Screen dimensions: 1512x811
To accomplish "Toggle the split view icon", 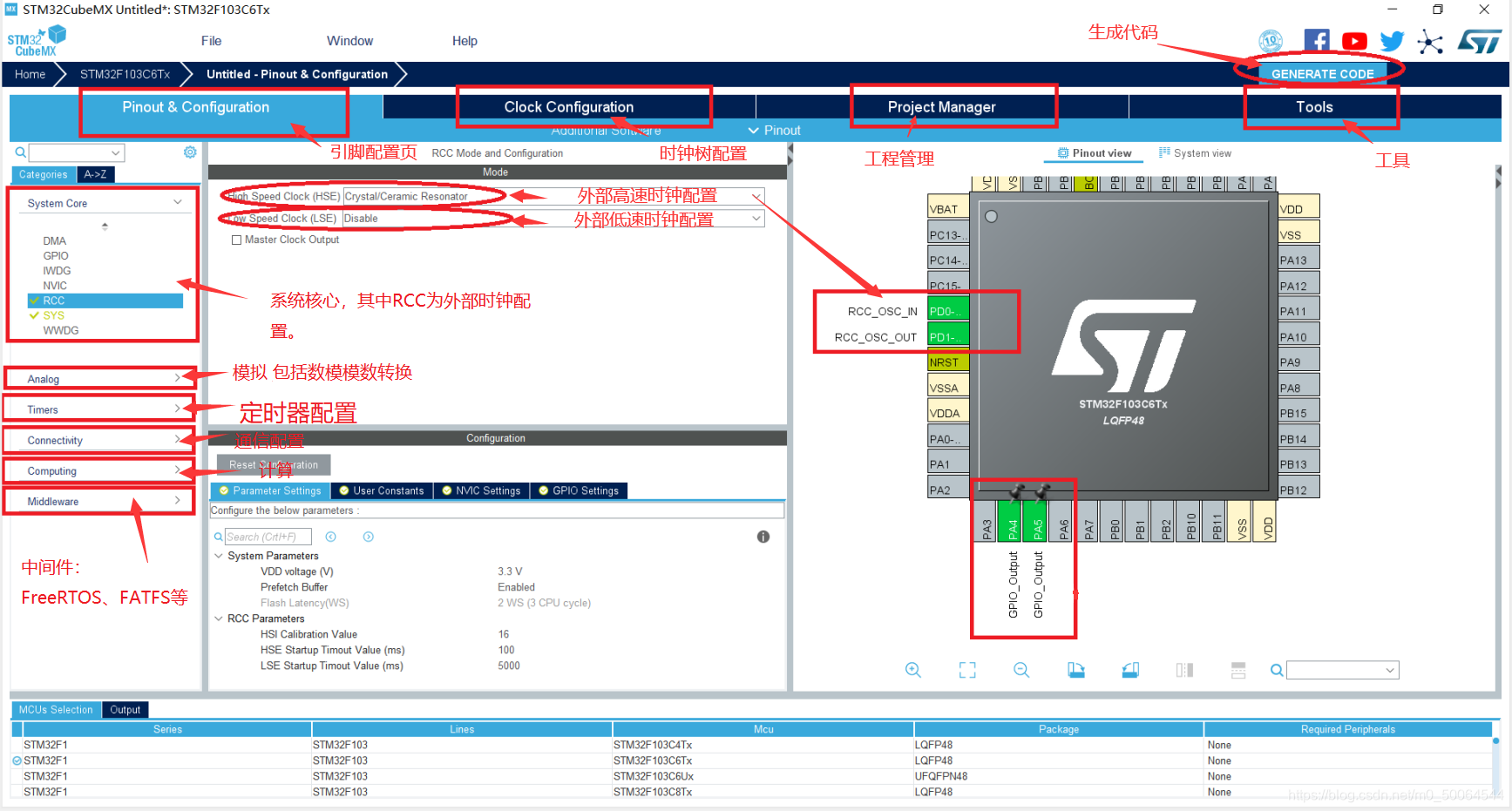I will pyautogui.click(x=1184, y=670).
